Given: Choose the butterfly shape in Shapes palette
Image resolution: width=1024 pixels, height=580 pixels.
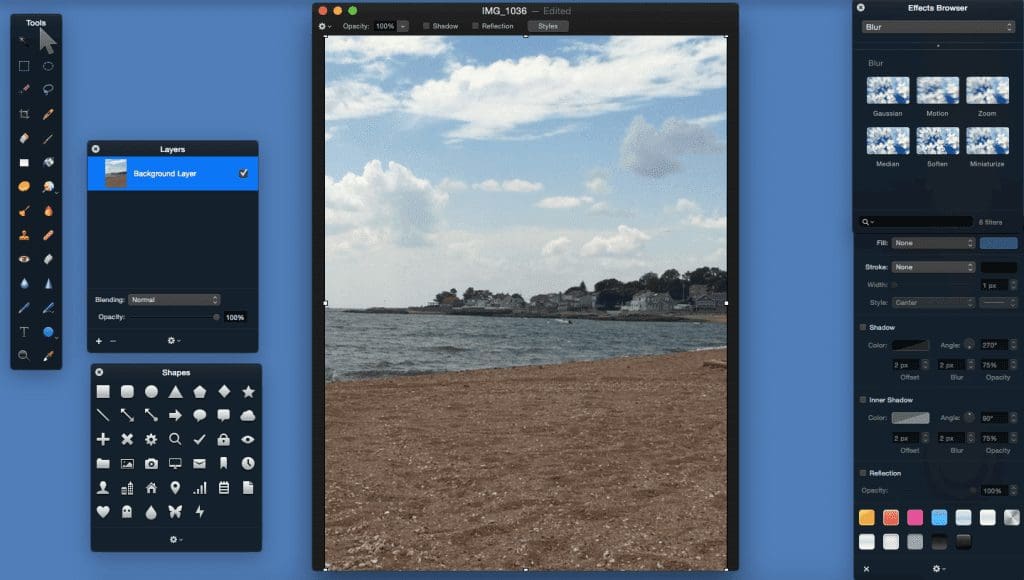Looking at the screenshot, I should 175,512.
